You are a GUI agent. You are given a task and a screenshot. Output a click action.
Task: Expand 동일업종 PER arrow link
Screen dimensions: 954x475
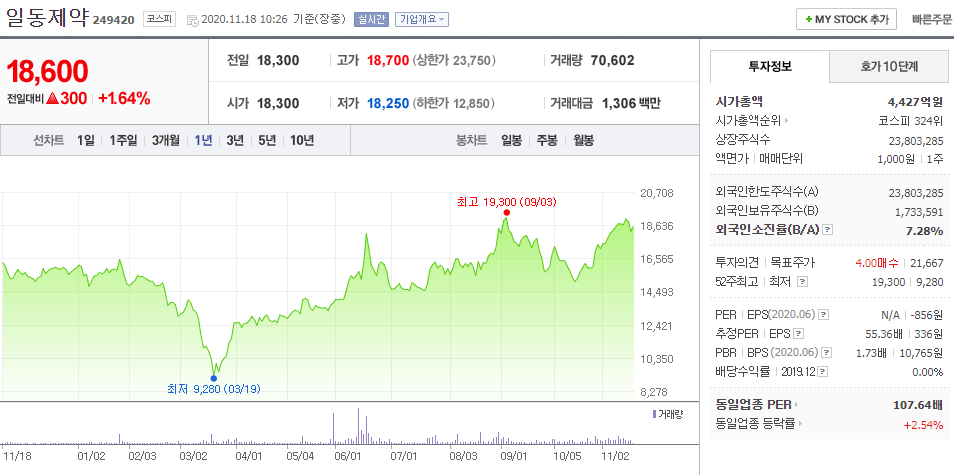tap(796, 404)
